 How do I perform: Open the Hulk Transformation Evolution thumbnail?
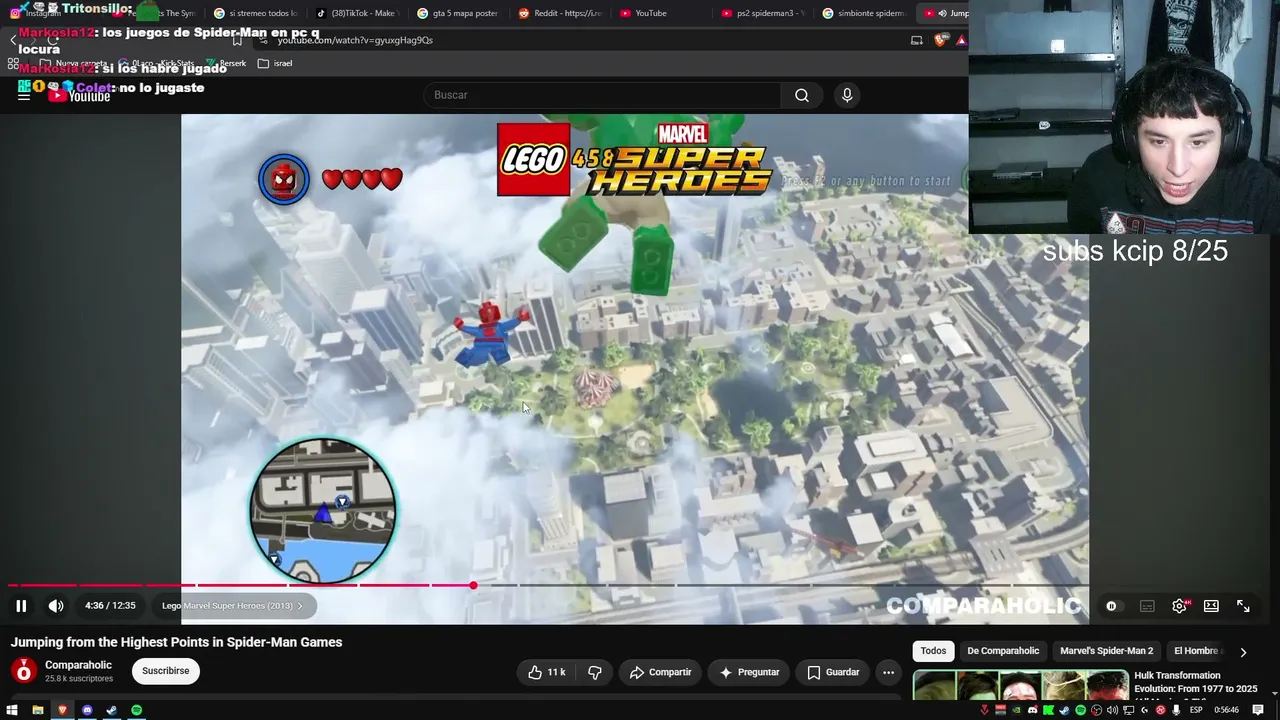tap(1020, 685)
